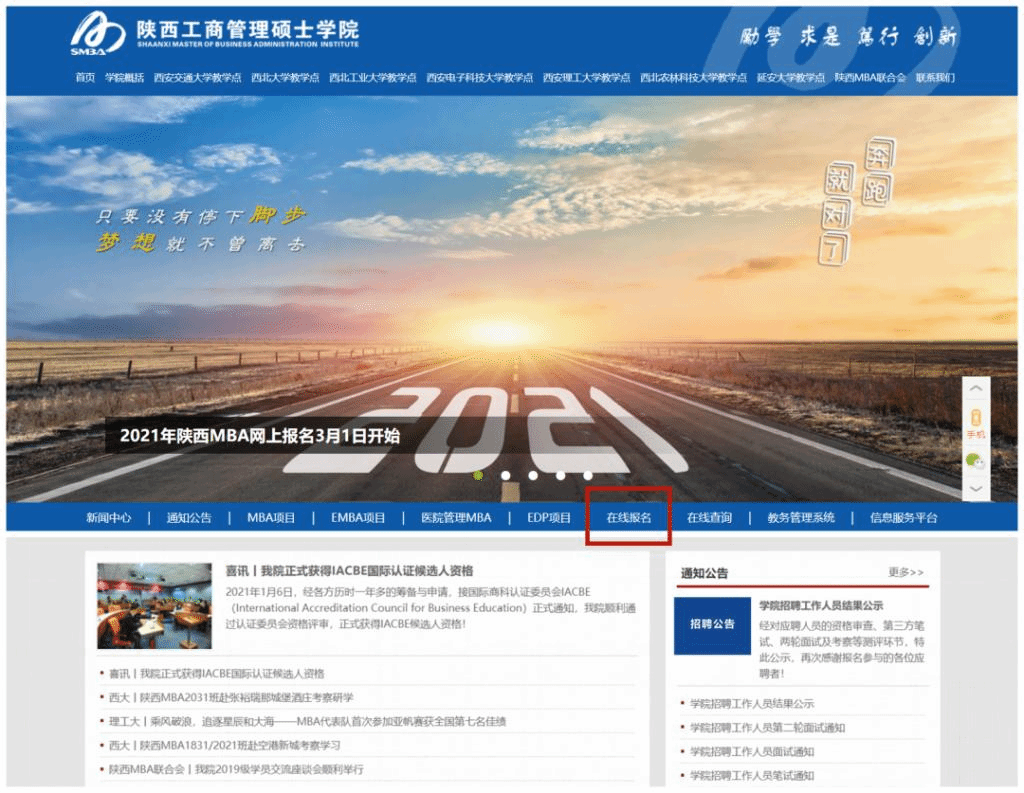Open 延安大学教学点 navigation item
The image size is (1024, 793).
pyautogui.click(x=790, y=78)
